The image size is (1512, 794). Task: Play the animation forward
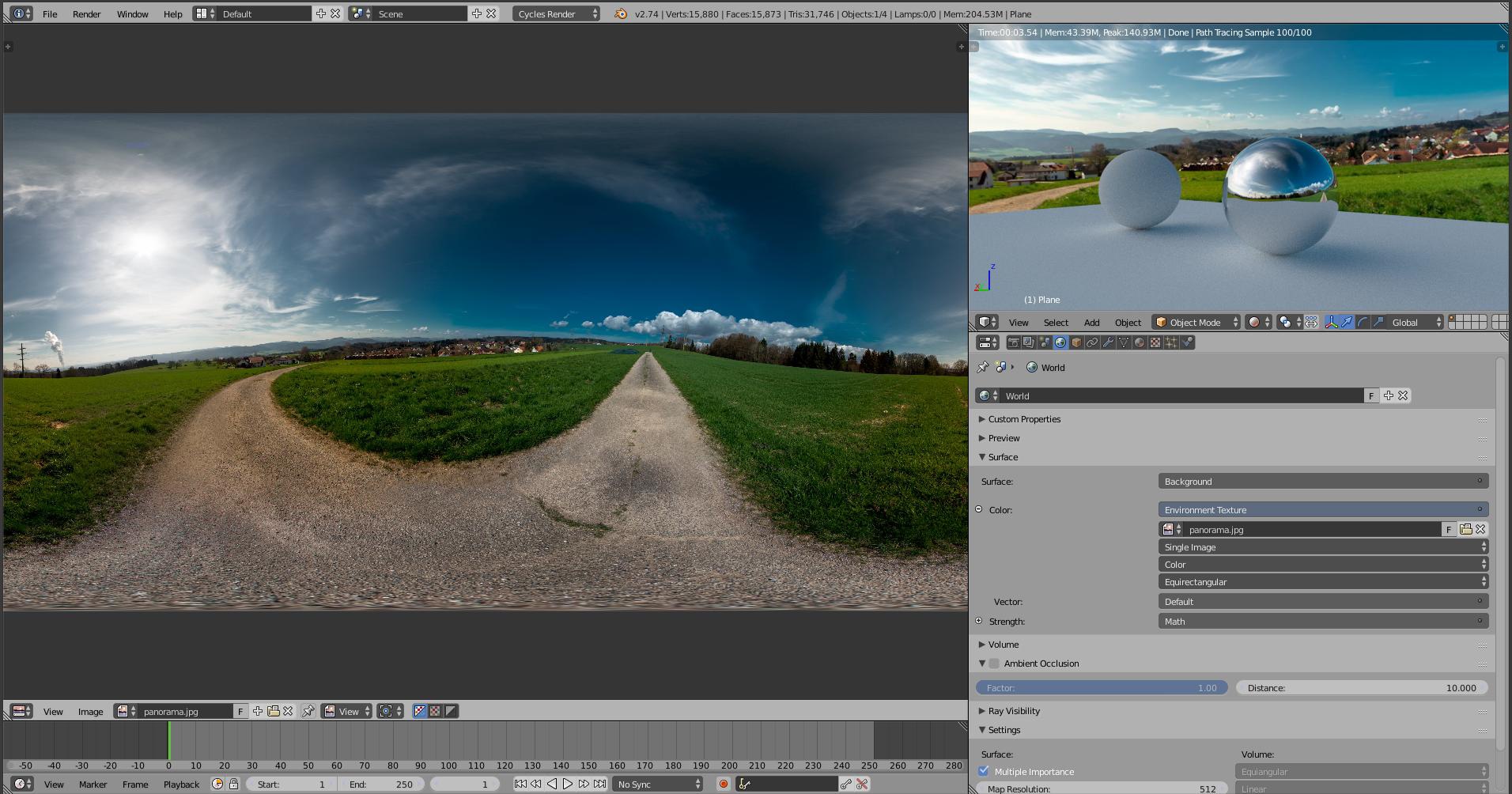pyautogui.click(x=568, y=784)
